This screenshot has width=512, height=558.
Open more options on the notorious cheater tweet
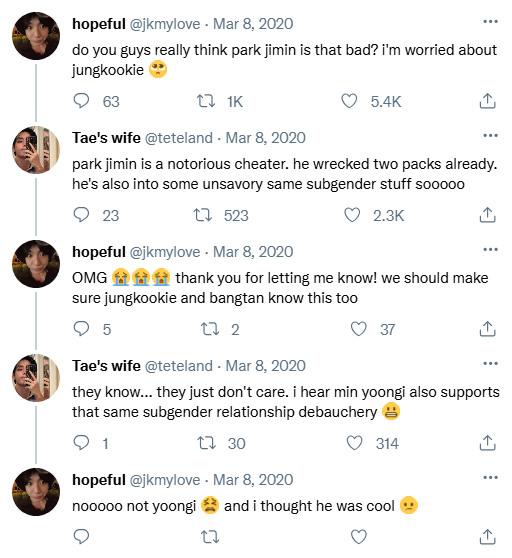click(x=490, y=136)
